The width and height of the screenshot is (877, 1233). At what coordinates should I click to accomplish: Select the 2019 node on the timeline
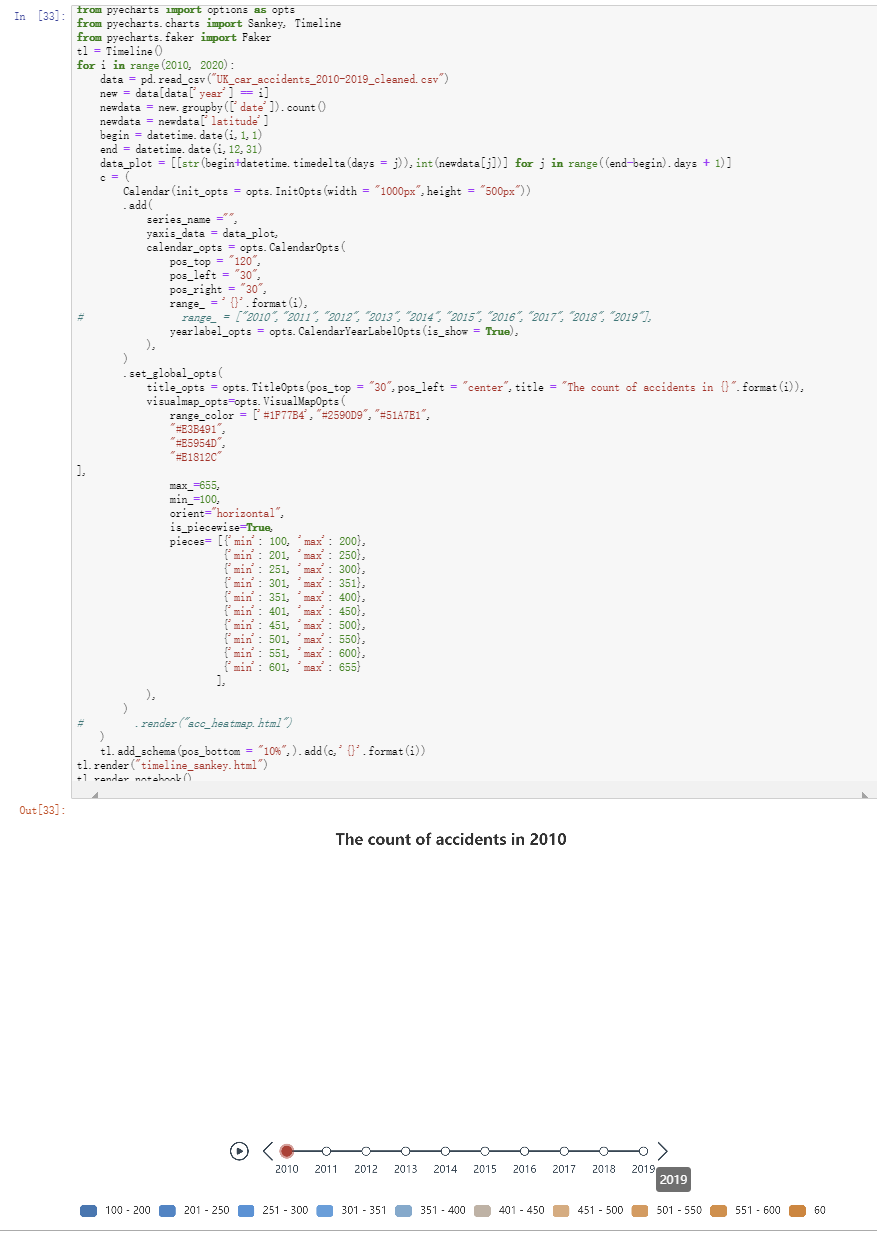click(643, 1151)
